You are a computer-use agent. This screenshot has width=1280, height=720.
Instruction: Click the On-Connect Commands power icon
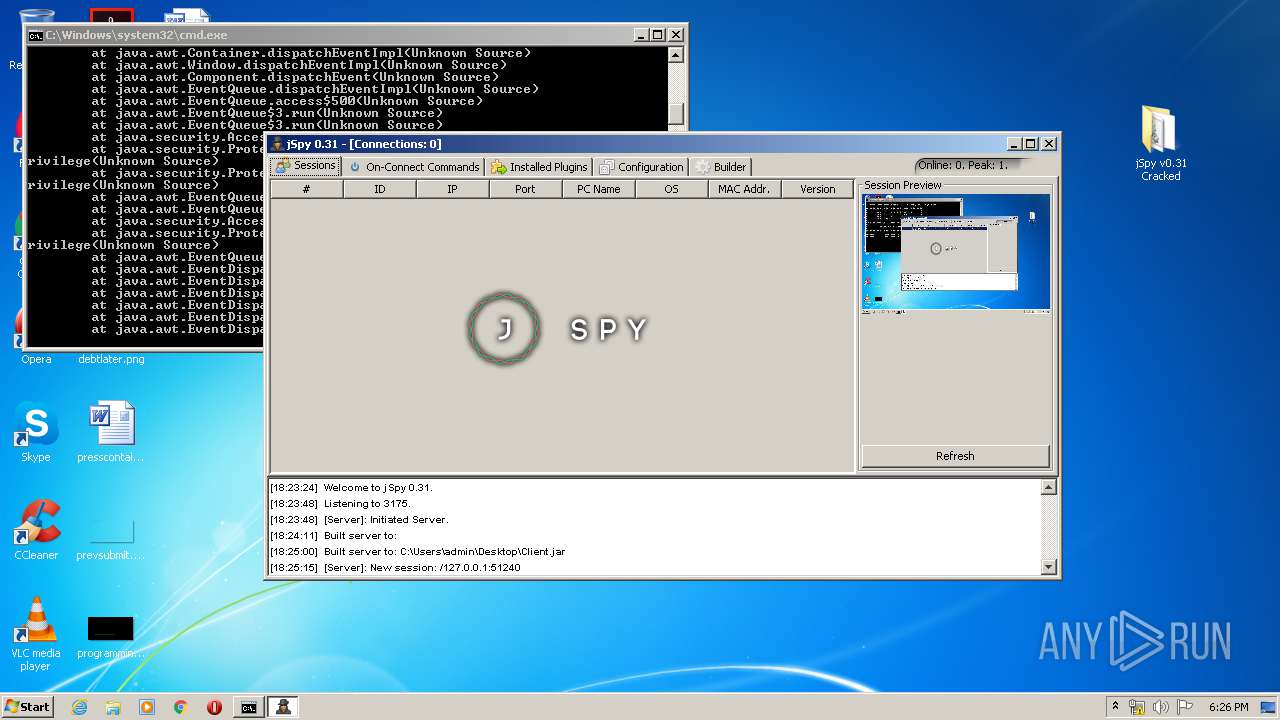pos(355,167)
